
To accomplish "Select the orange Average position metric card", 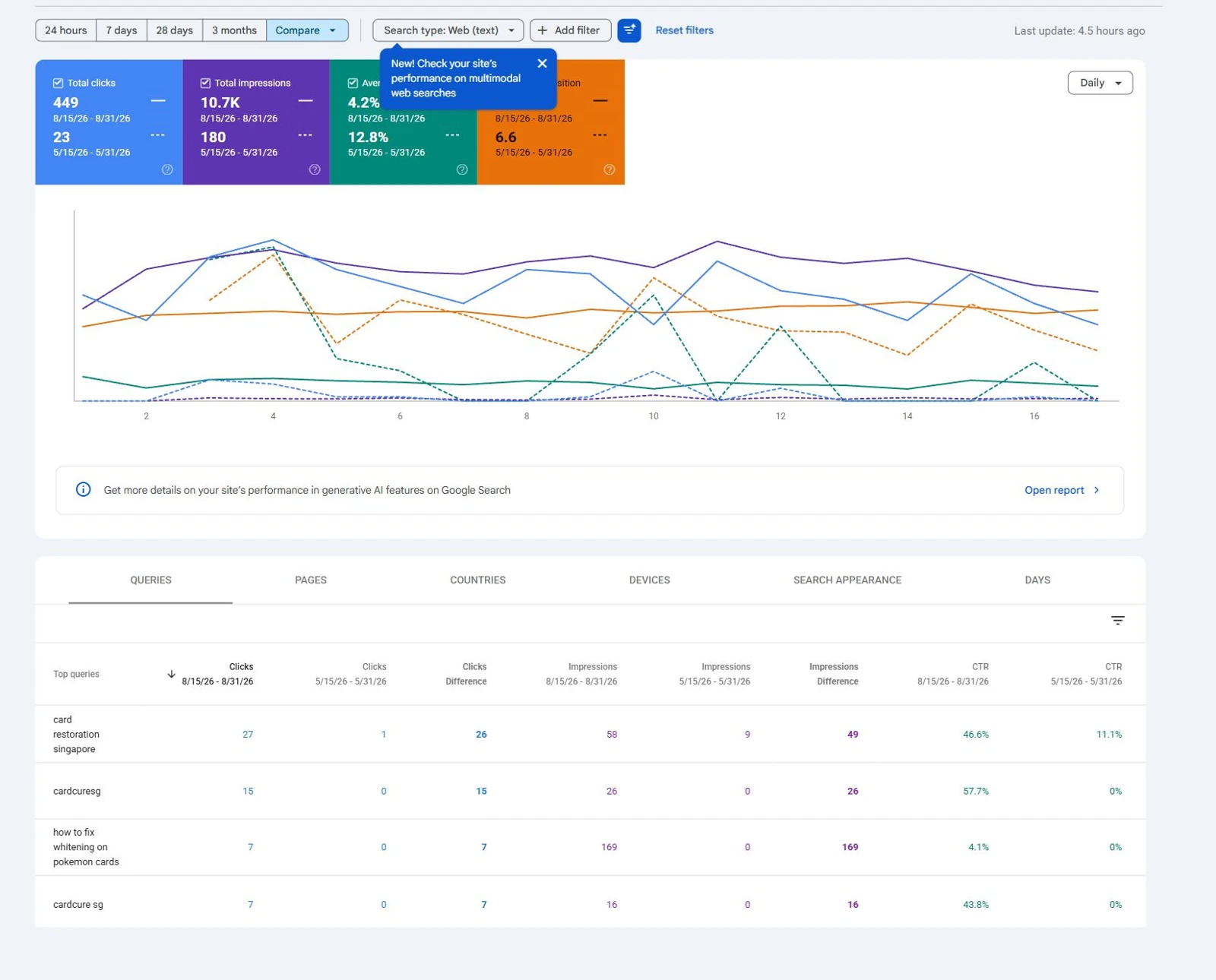I will coord(551,122).
